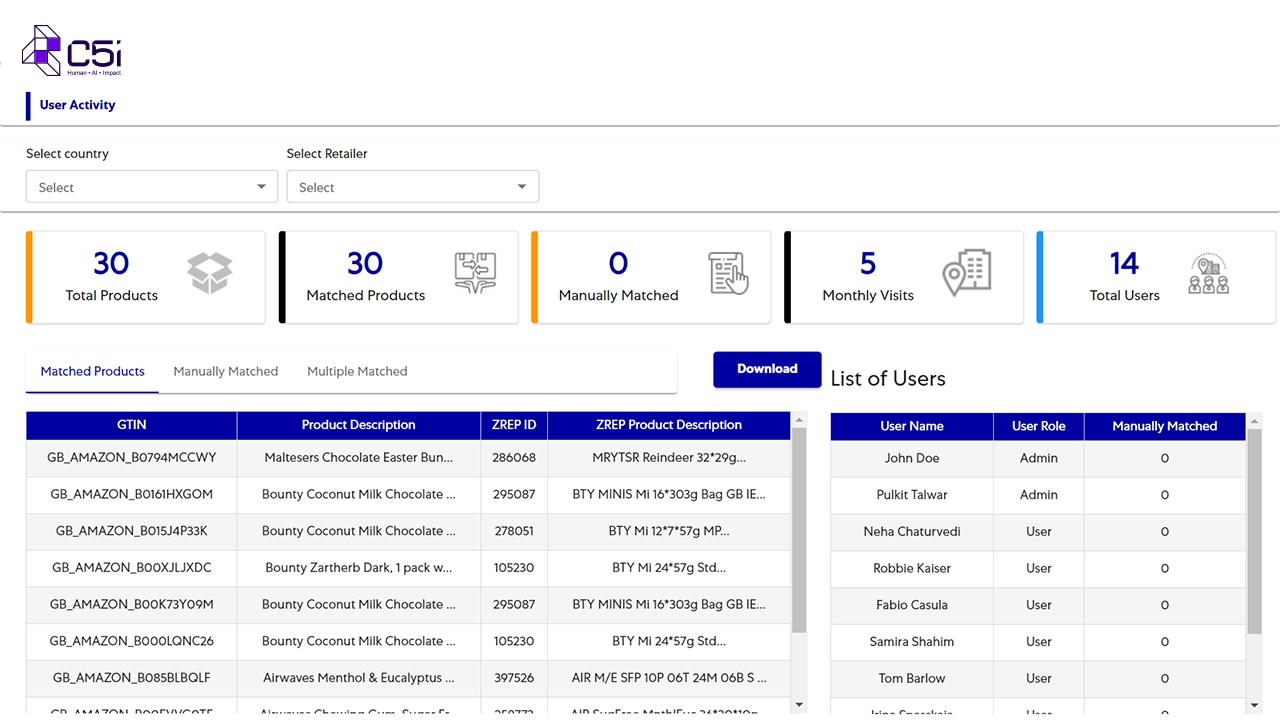Click the products table scroll down arrow
This screenshot has width=1280, height=720.
[799, 705]
